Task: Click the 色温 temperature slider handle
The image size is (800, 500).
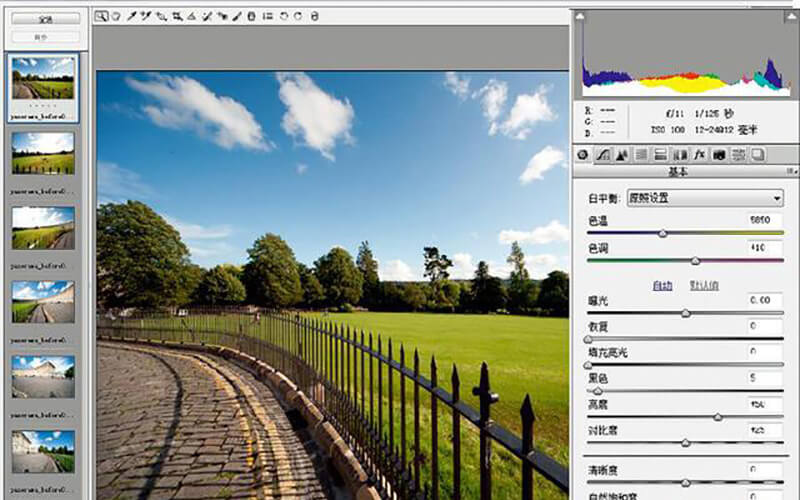Action: point(662,233)
